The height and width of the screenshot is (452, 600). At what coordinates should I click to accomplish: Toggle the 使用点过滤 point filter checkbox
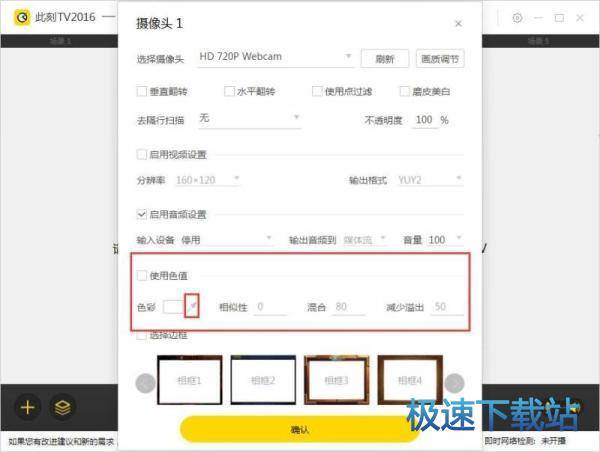[x=317, y=91]
